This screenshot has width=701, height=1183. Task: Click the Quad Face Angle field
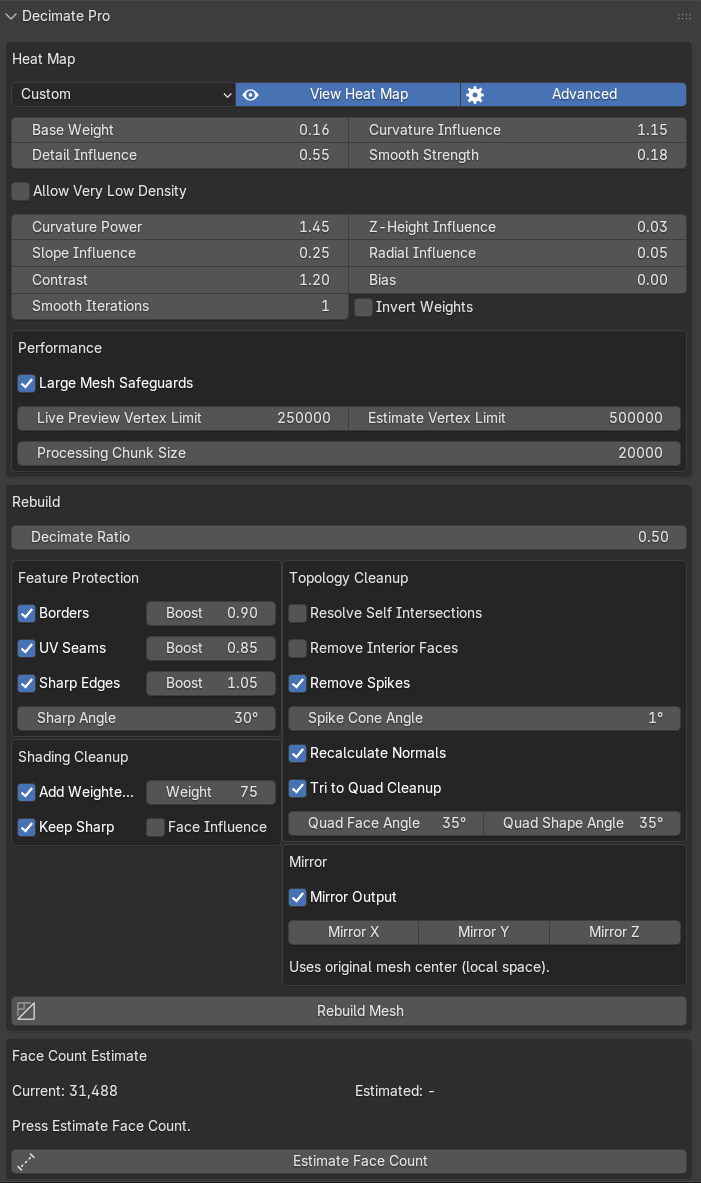[386, 823]
